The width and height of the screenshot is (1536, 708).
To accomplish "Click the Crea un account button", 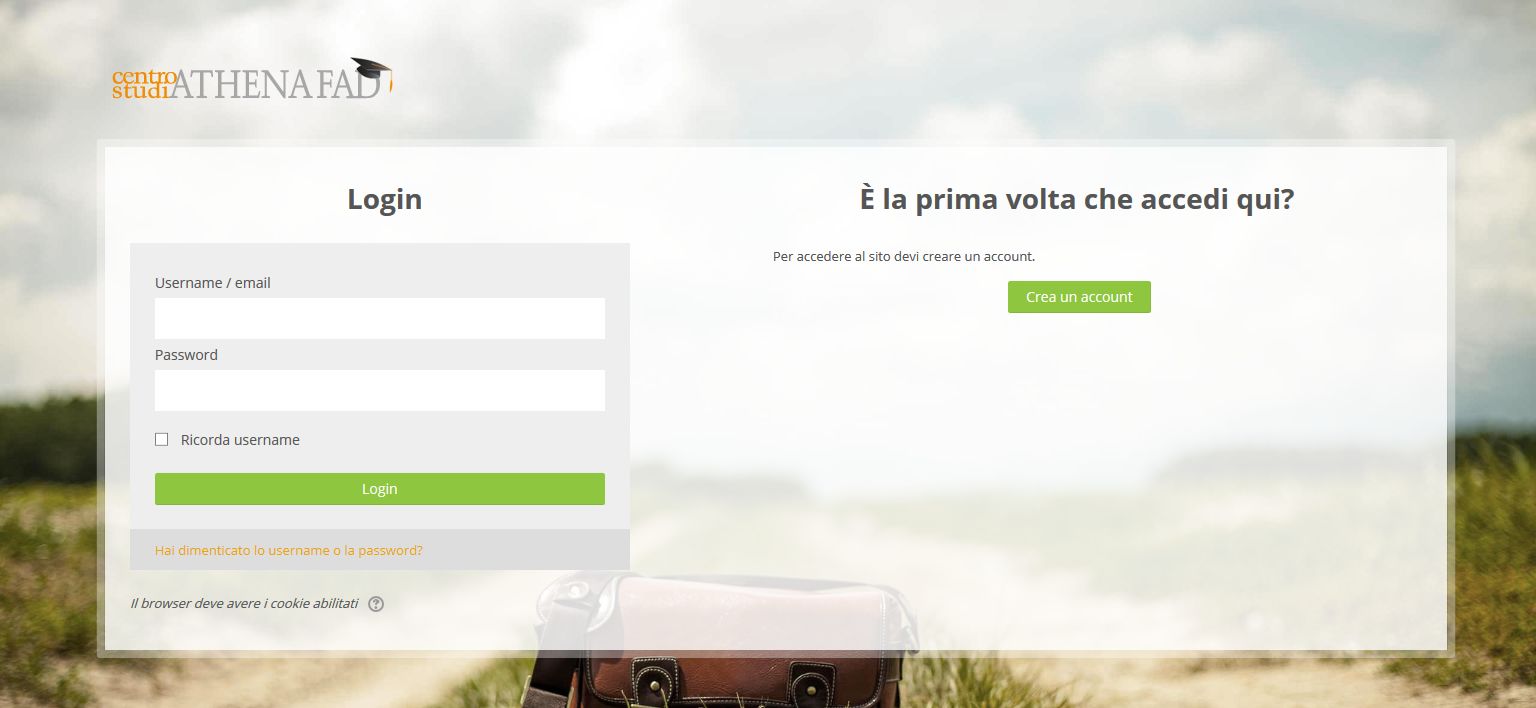I will click(1079, 297).
